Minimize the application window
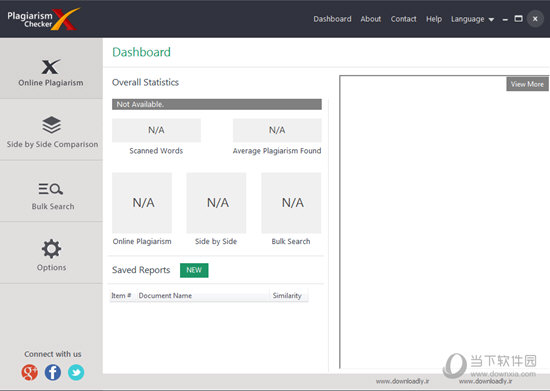The width and height of the screenshot is (550, 391). (x=505, y=19)
